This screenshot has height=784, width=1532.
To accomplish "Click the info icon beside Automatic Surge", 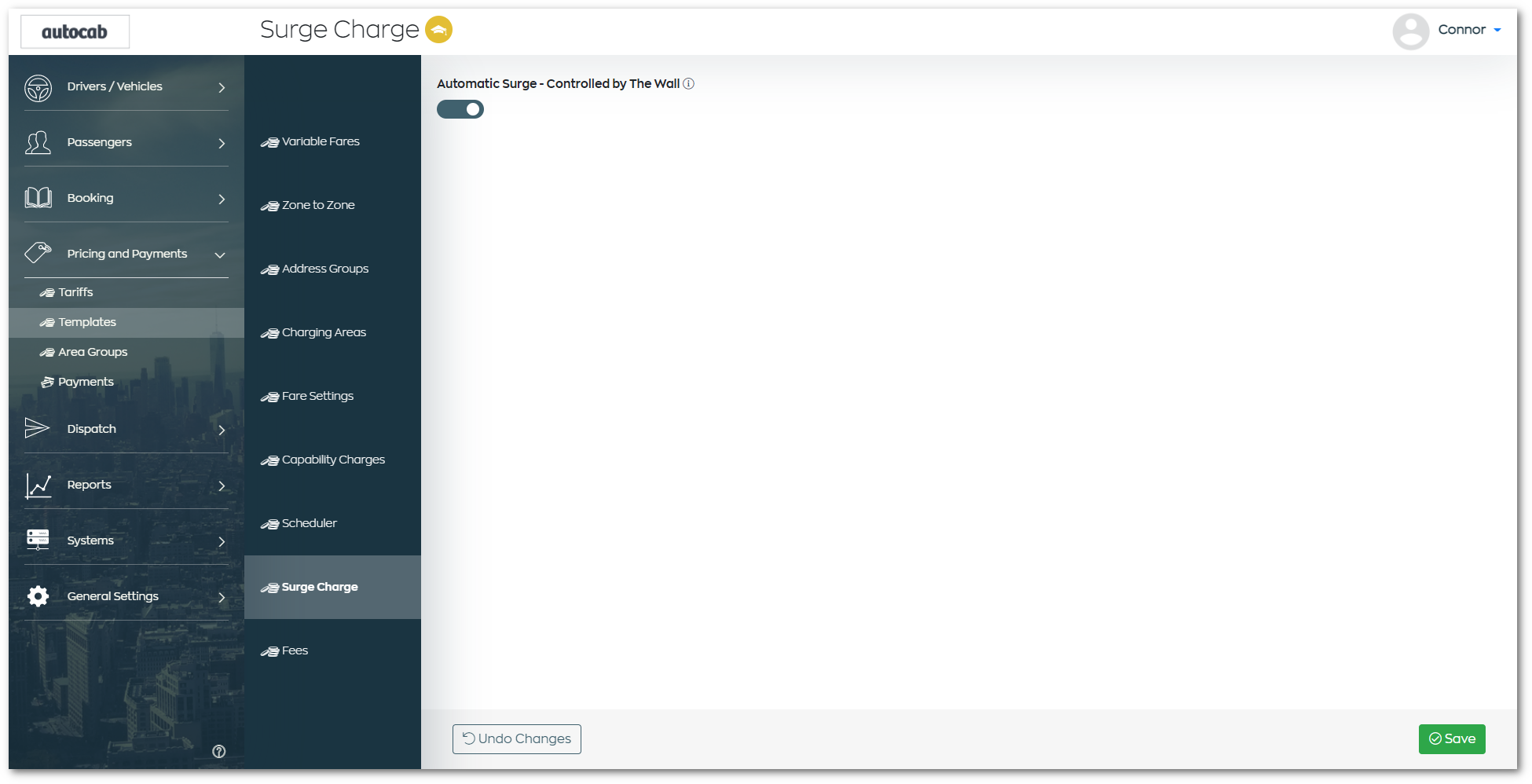I will click(x=688, y=83).
